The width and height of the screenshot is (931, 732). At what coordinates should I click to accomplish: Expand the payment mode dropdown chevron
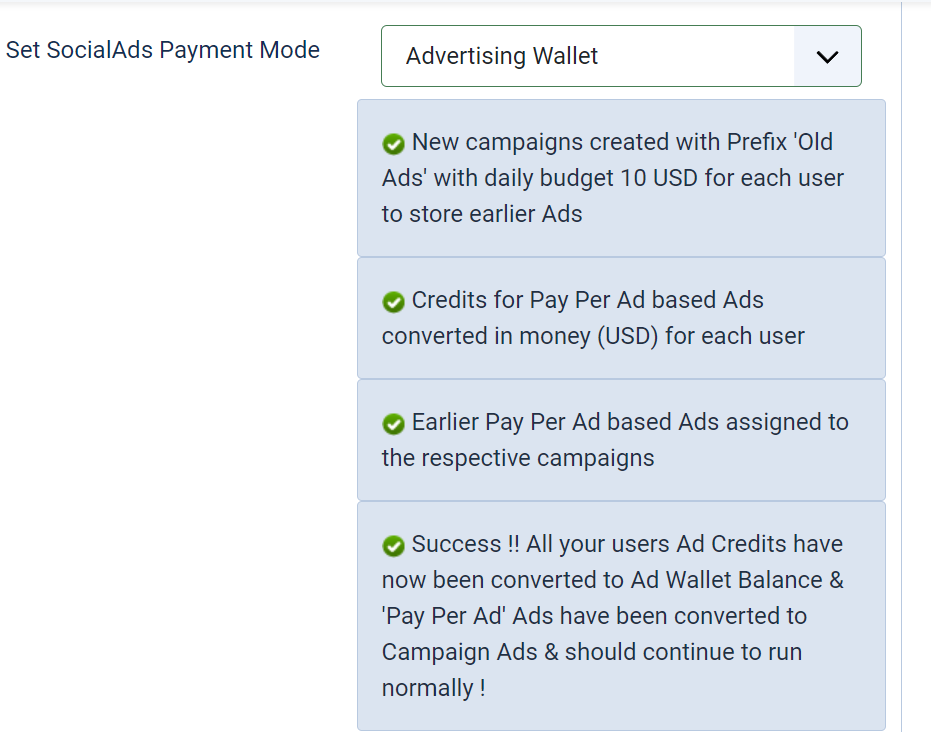827,56
